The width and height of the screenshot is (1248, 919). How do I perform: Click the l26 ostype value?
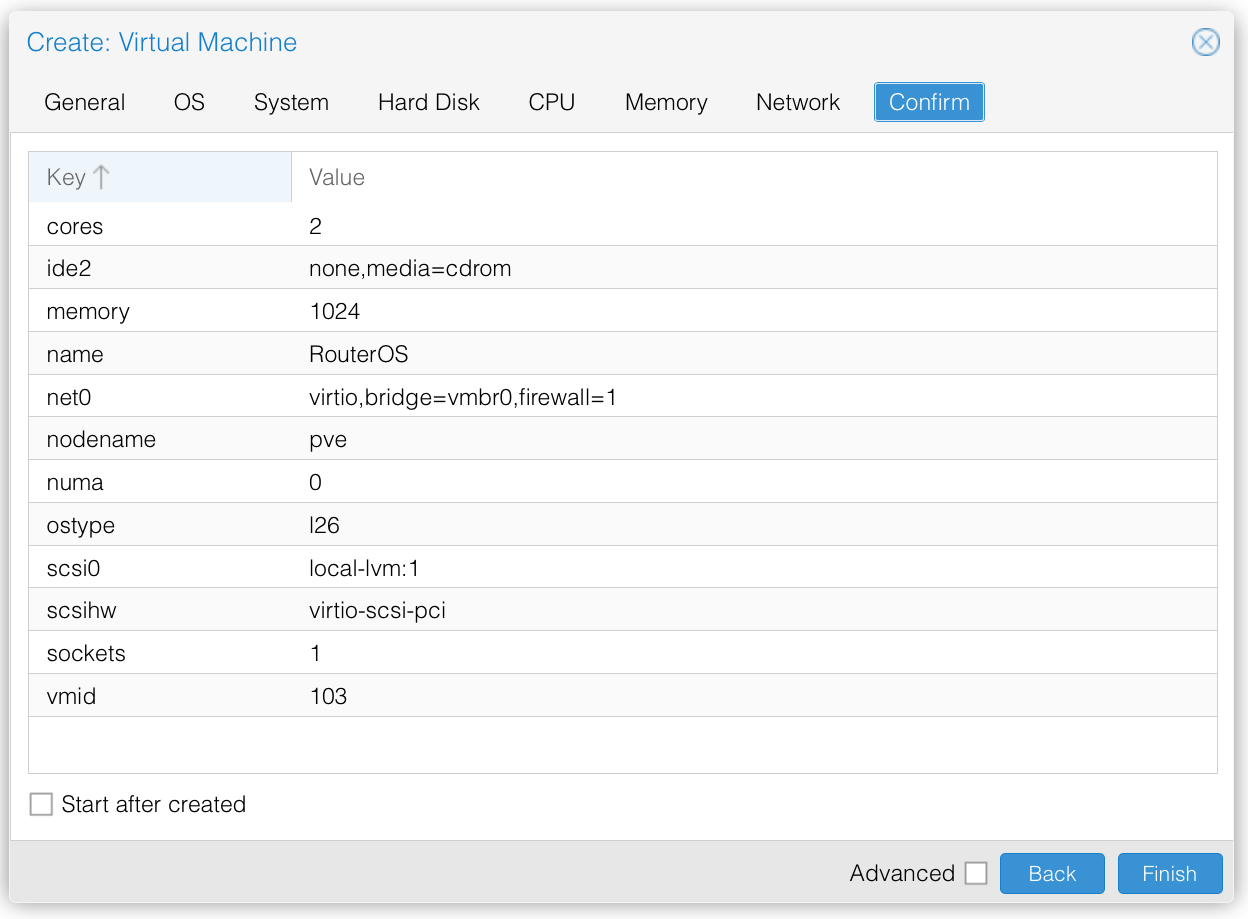pos(325,525)
